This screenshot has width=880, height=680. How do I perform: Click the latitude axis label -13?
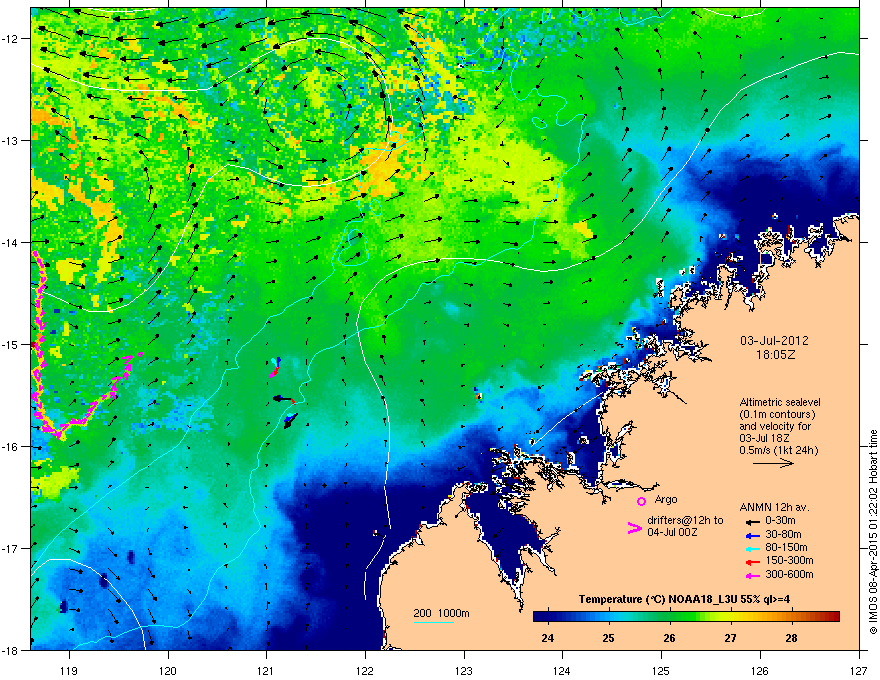coord(10,141)
